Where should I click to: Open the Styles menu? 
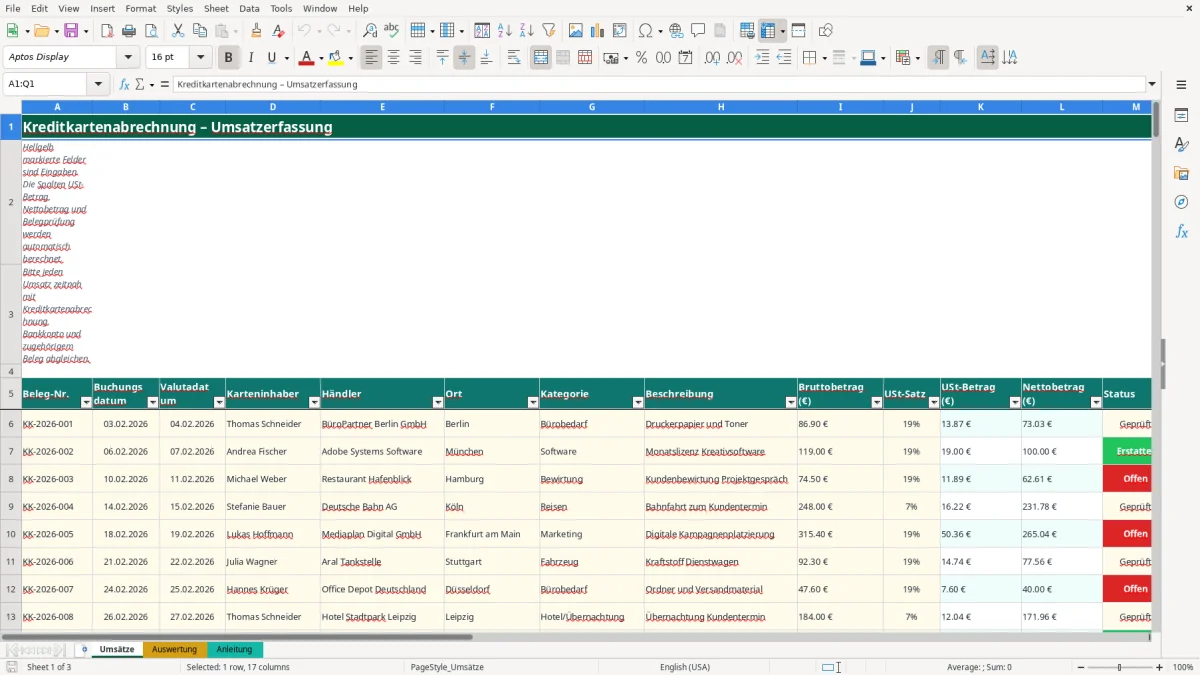(180, 8)
